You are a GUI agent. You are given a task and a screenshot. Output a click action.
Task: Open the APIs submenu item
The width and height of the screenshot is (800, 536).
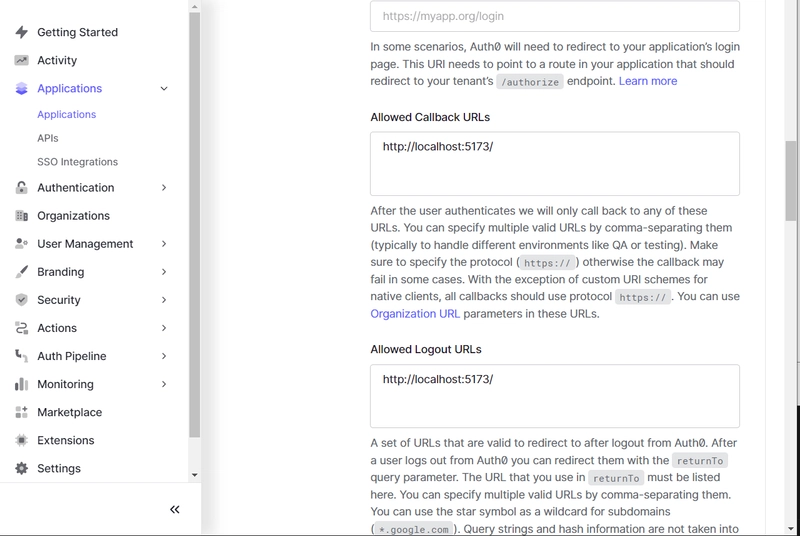pos(47,138)
